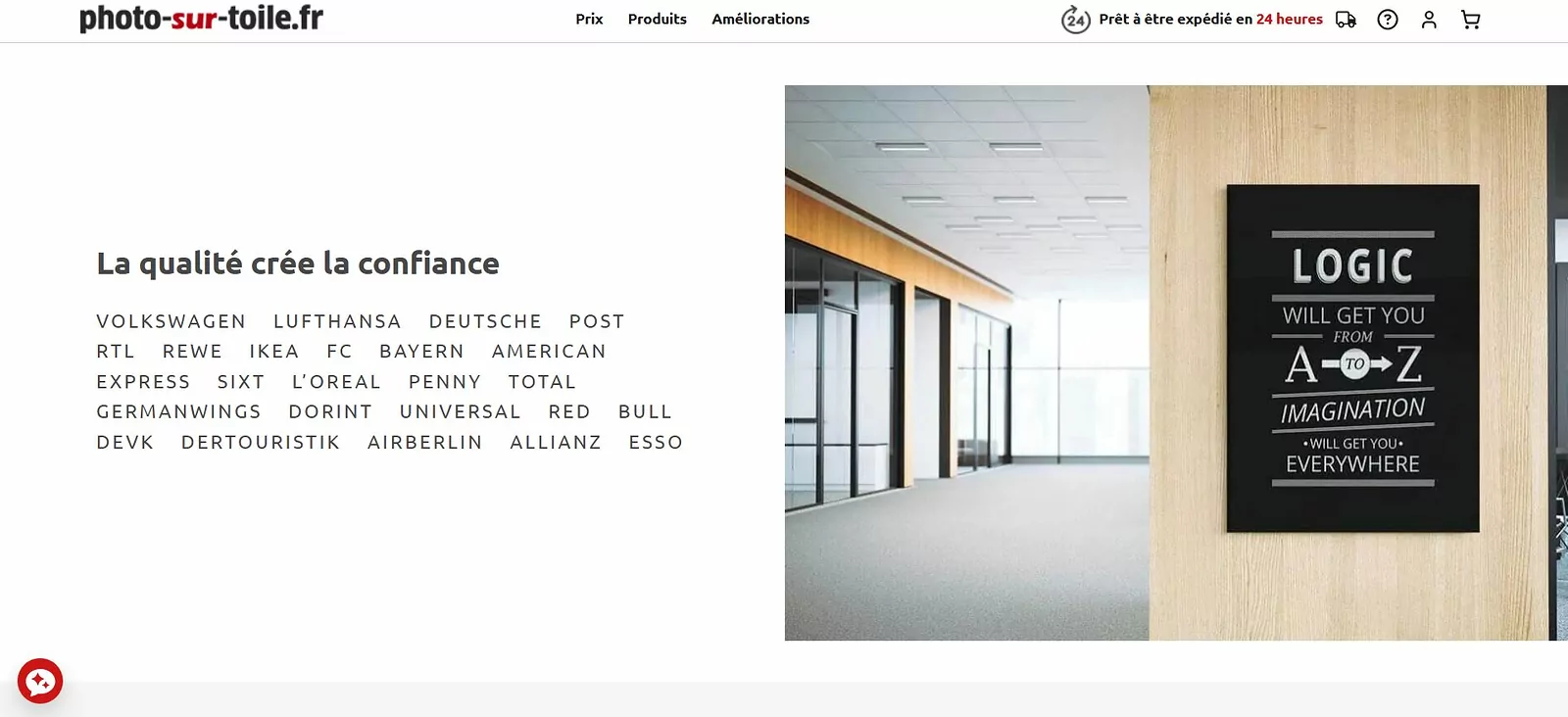Click the L'OREAL brand name
Image resolution: width=1568 pixels, height=717 pixels.
(336, 382)
